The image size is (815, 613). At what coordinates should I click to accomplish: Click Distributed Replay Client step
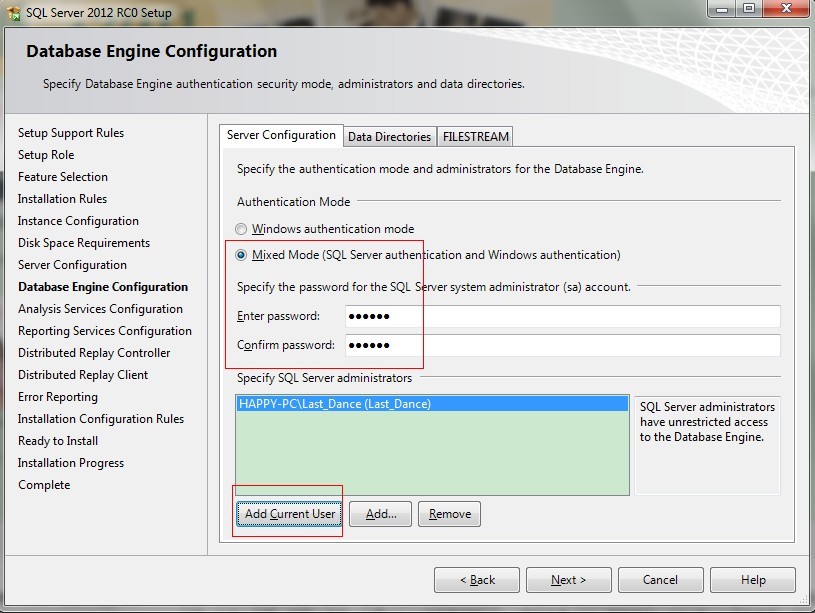click(83, 375)
